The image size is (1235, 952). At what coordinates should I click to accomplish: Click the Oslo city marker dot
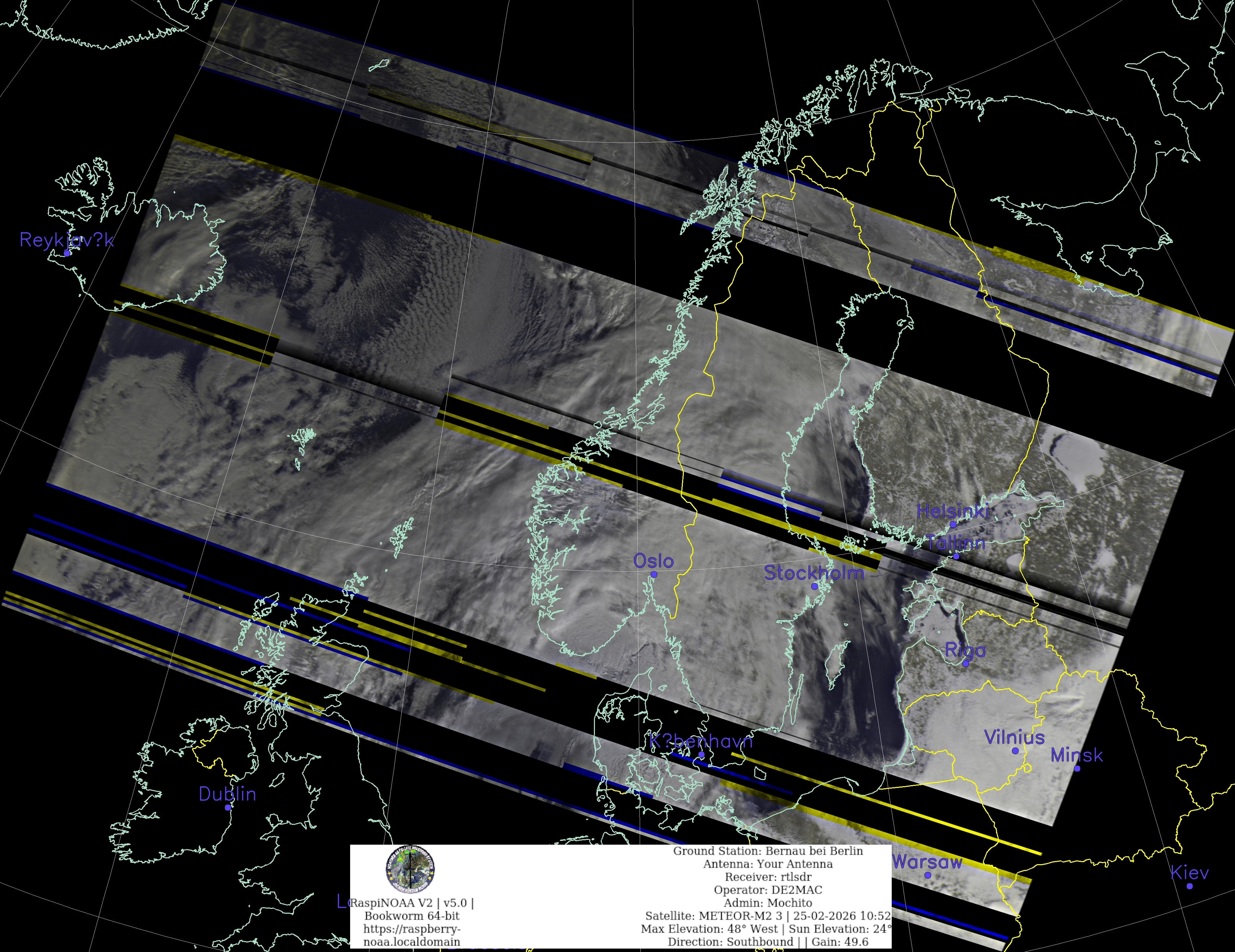click(654, 574)
